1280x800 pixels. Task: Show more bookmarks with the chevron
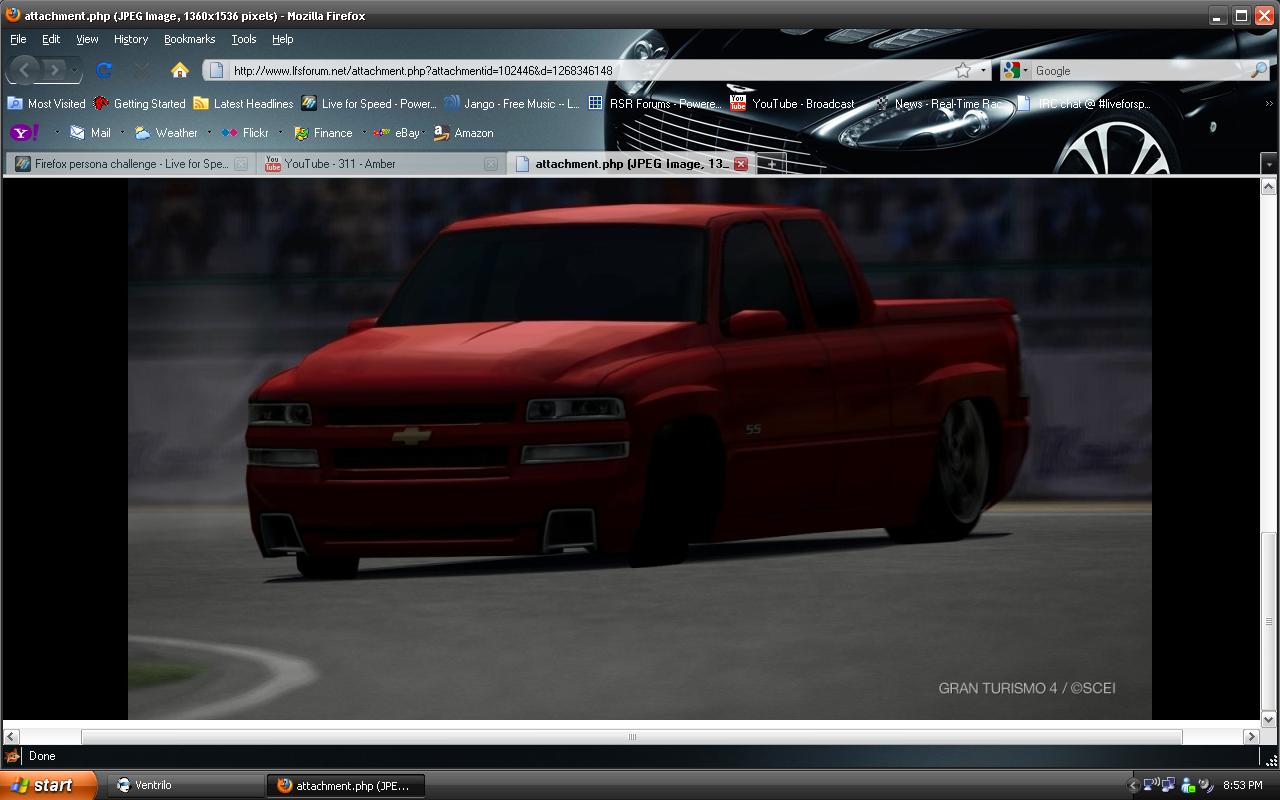[x=1270, y=103]
